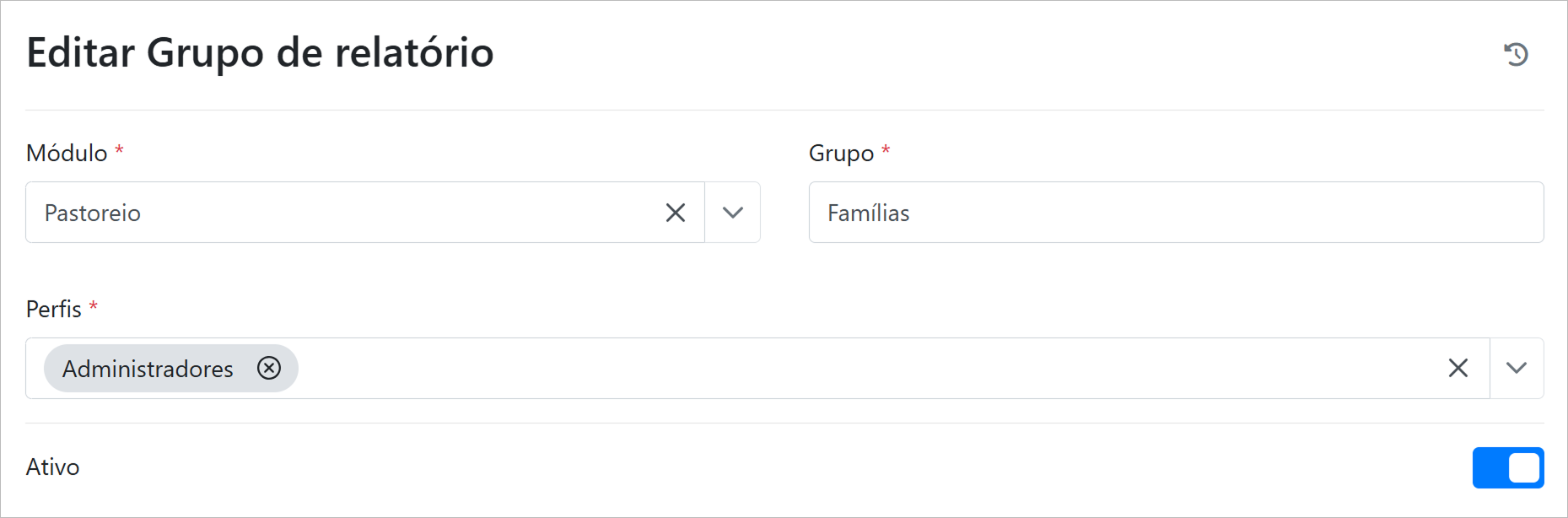Click the Ativo label text
This screenshot has height=518, width=1568.
click(52, 467)
